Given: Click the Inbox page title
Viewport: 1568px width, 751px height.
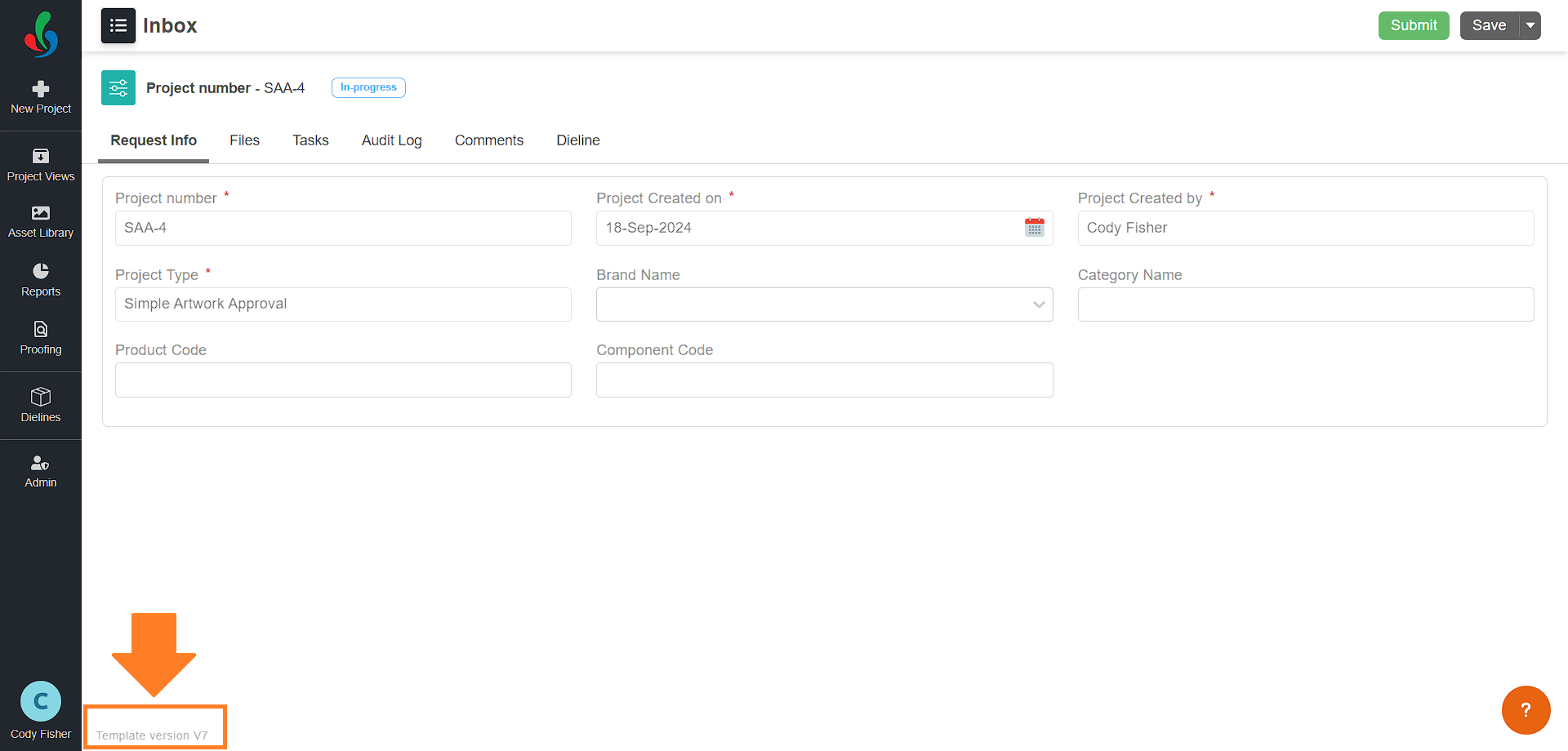Looking at the screenshot, I should (170, 25).
